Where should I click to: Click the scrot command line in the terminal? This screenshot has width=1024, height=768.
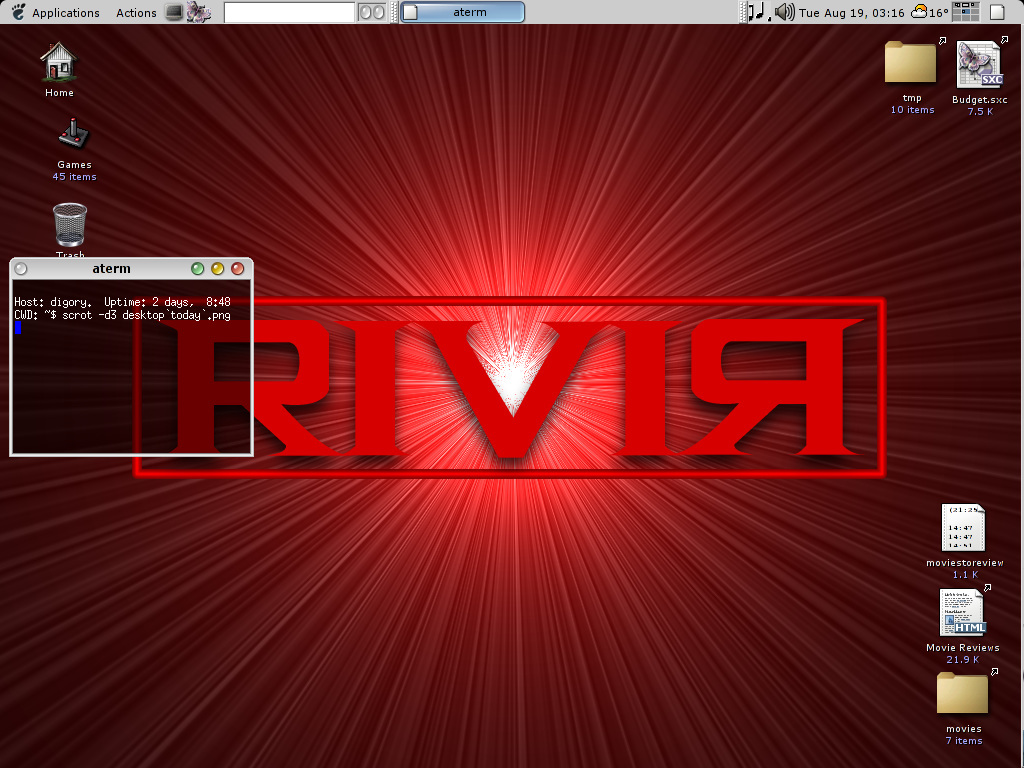122,315
